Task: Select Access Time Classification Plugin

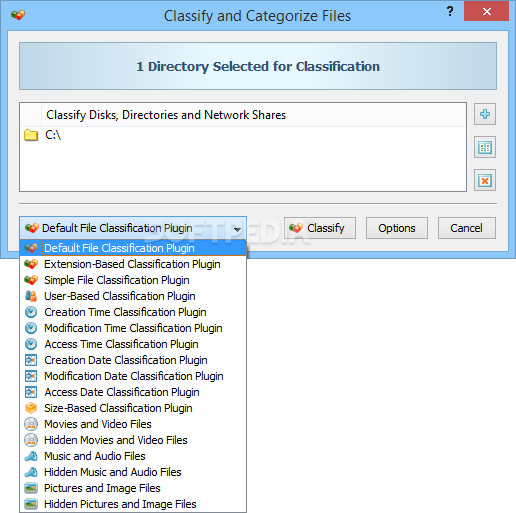Action: 133,344
